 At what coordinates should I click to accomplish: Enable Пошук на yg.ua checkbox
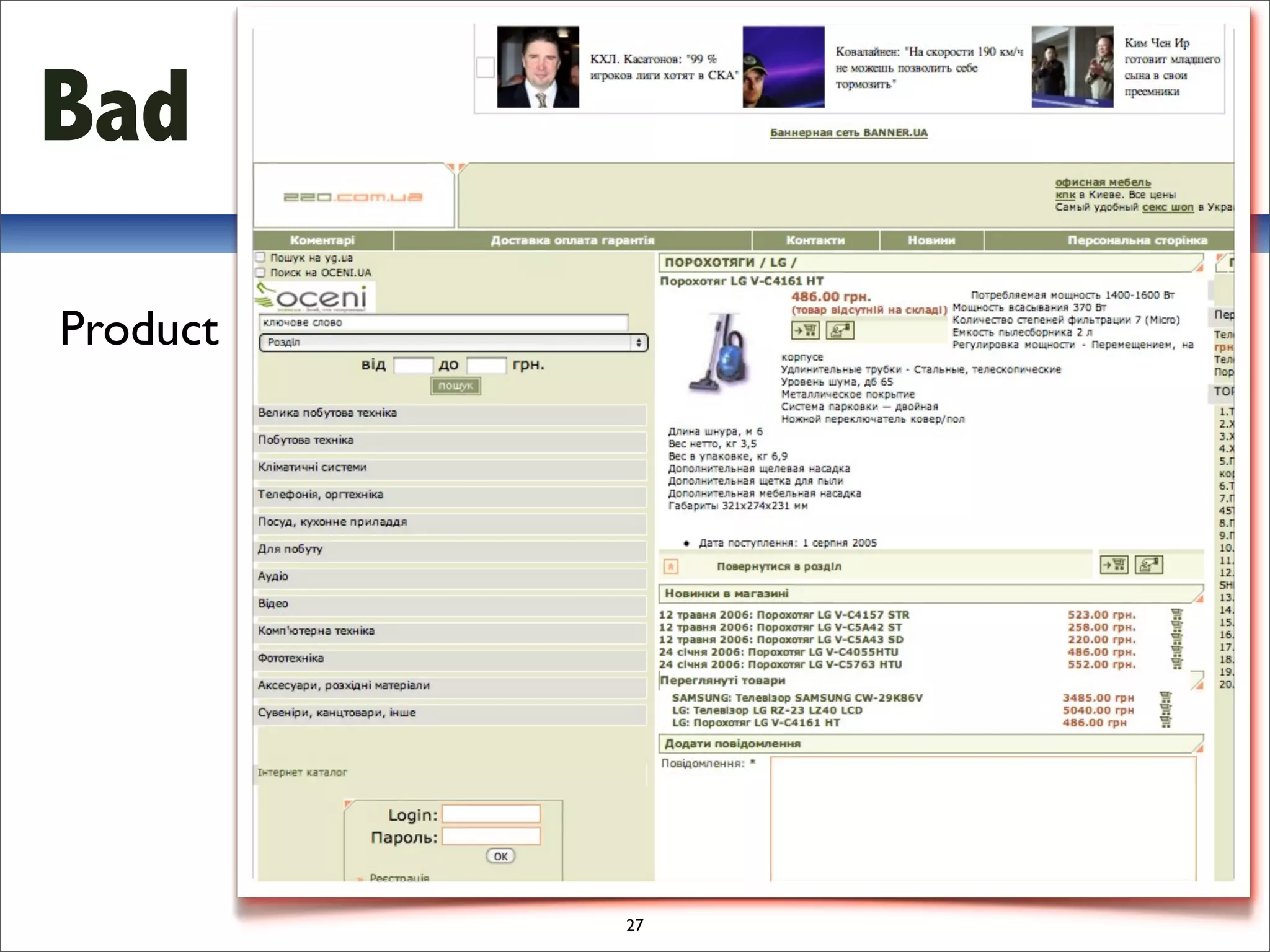point(260,257)
